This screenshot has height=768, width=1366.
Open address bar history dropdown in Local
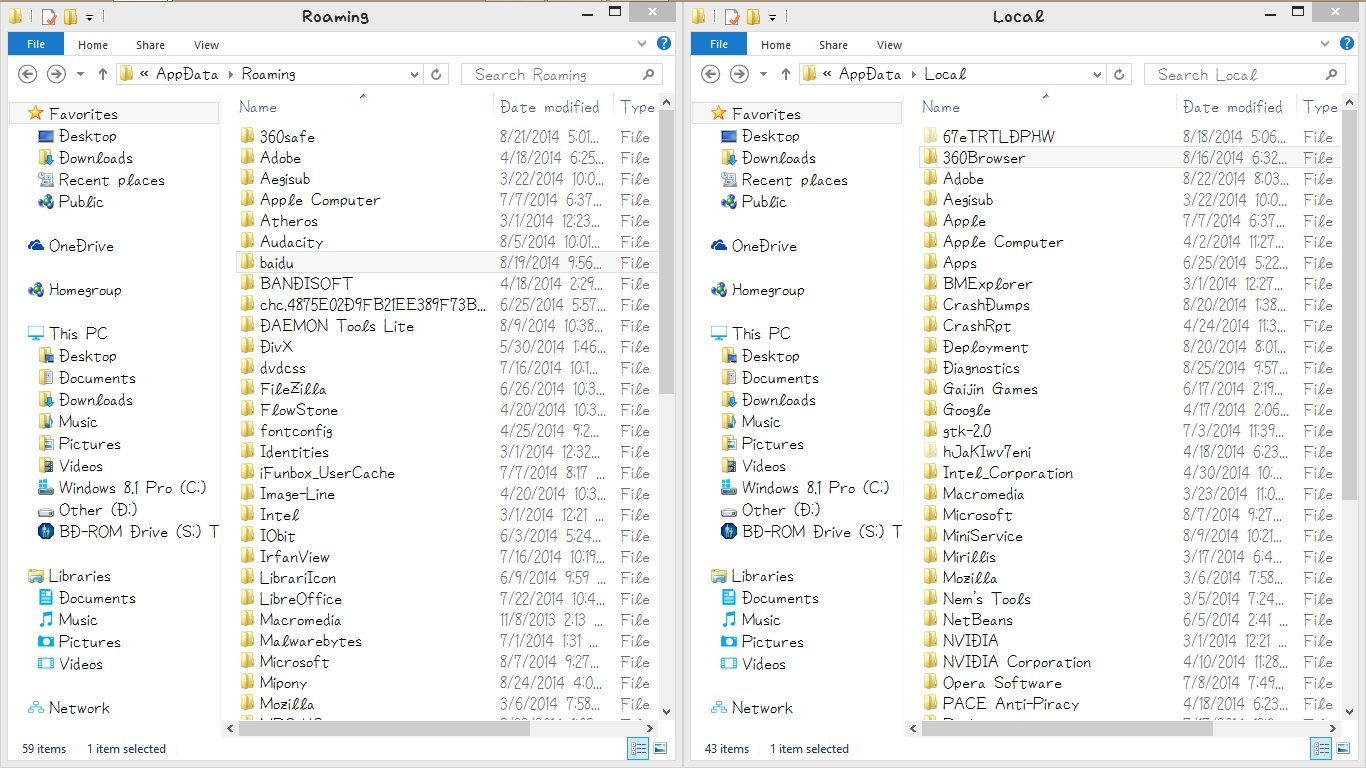pos(1098,74)
